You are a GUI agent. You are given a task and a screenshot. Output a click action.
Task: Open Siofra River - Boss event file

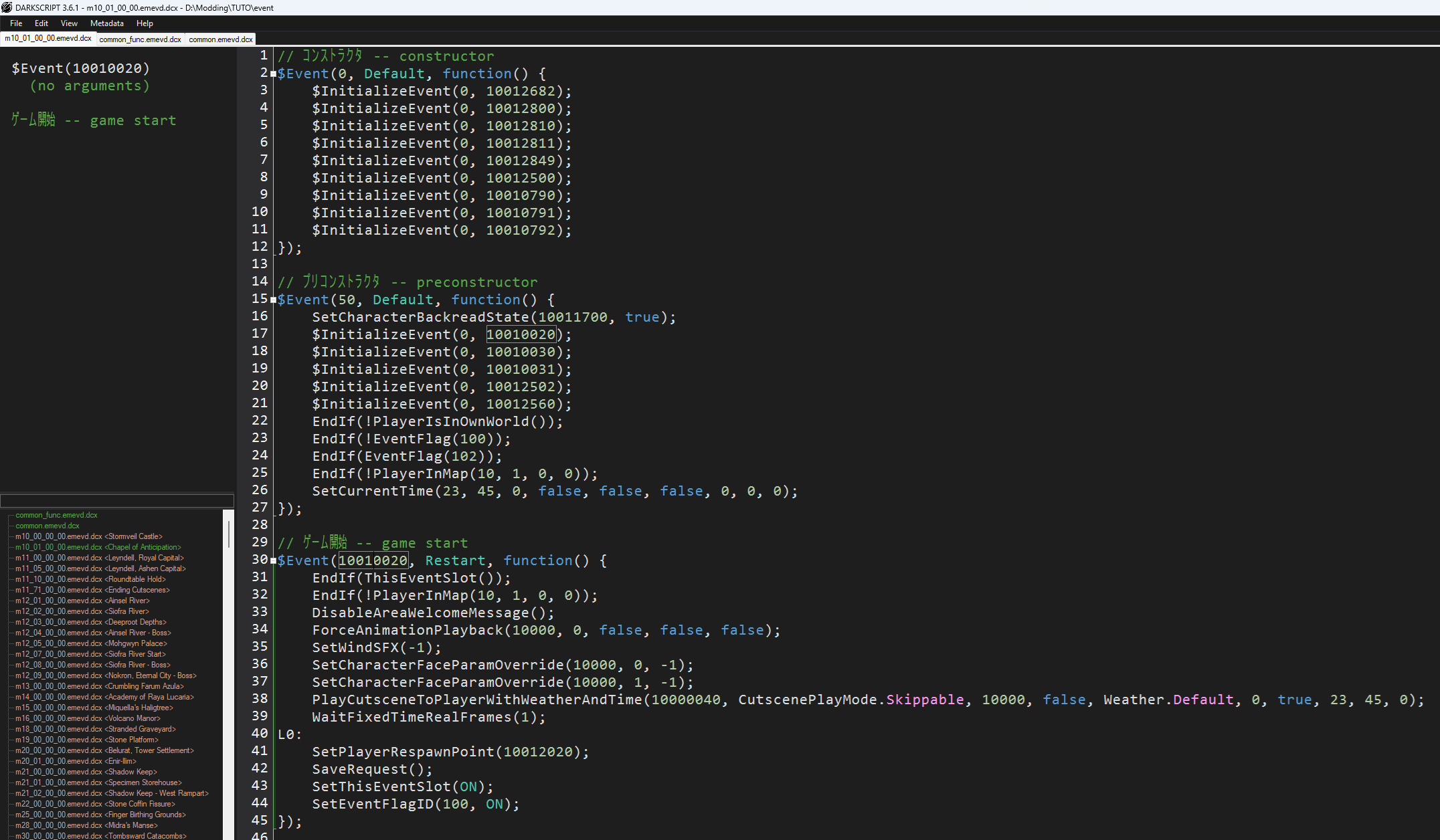(x=92, y=665)
